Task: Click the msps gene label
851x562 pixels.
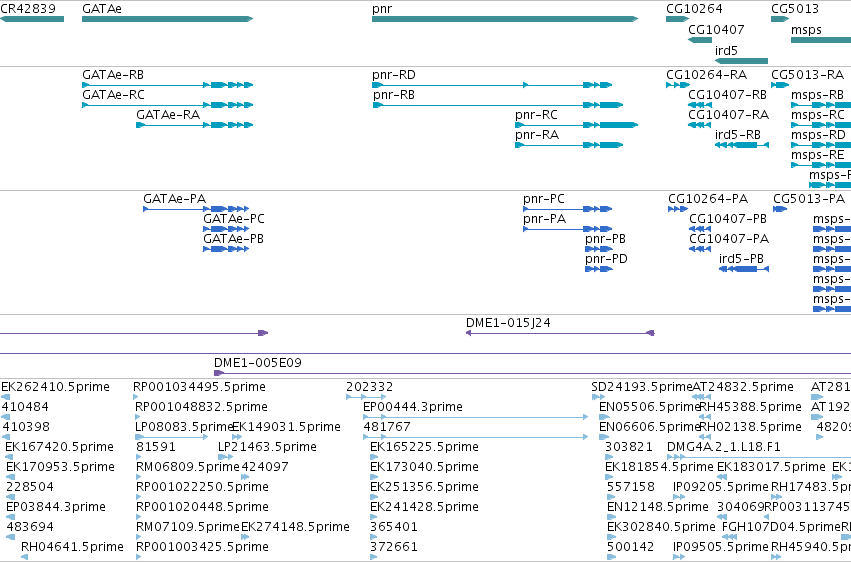Action: pyautogui.click(x=806, y=30)
